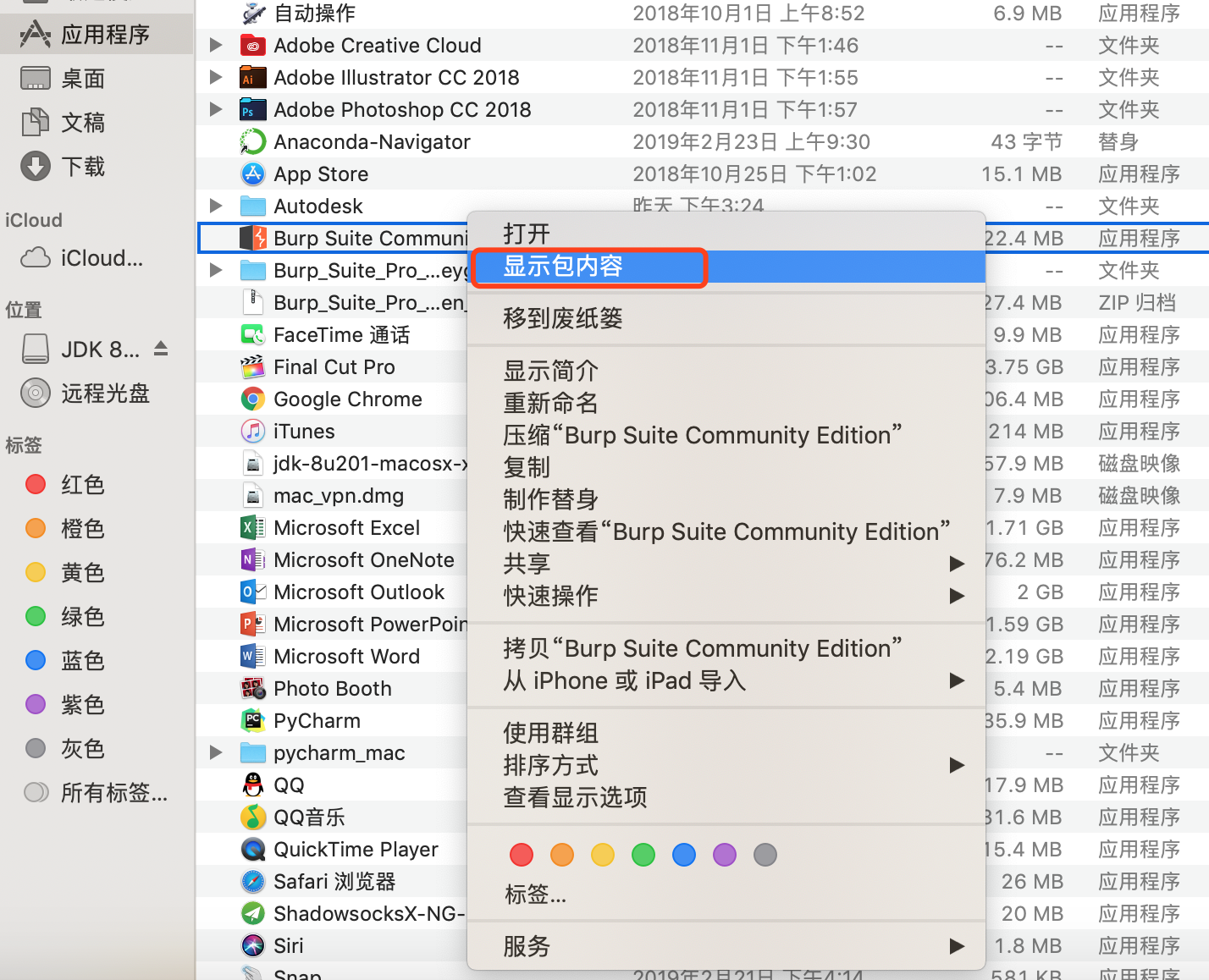Click the Adobe Photoshop CC 2018 icon
1209x980 pixels.
point(252,109)
